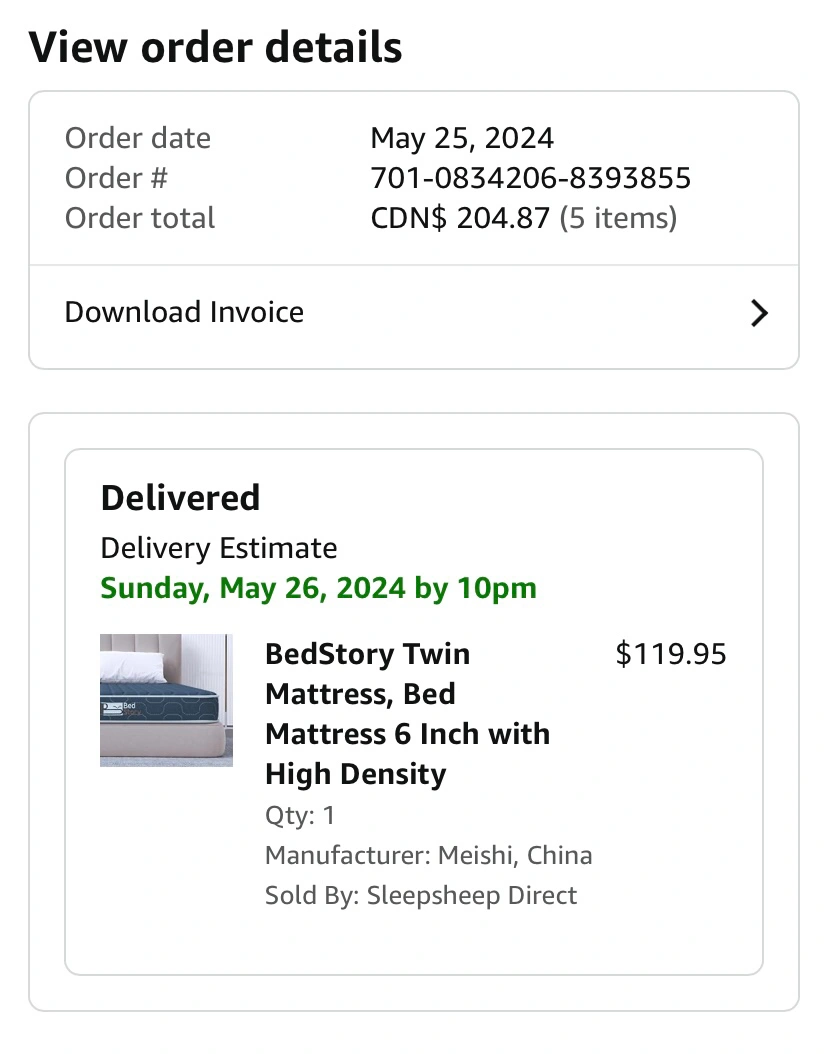Image resolution: width=828 pixels, height=1054 pixels.
Task: Click the Sold By: Sleepsheep Direct text
Action: point(420,895)
